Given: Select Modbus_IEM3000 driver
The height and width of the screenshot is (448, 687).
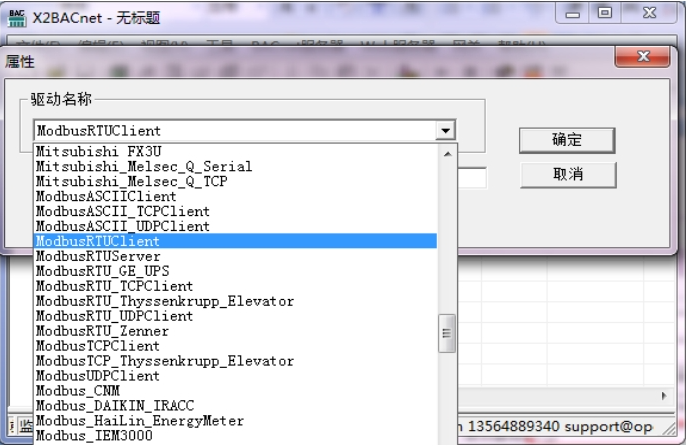Looking at the screenshot, I should click(236, 435).
